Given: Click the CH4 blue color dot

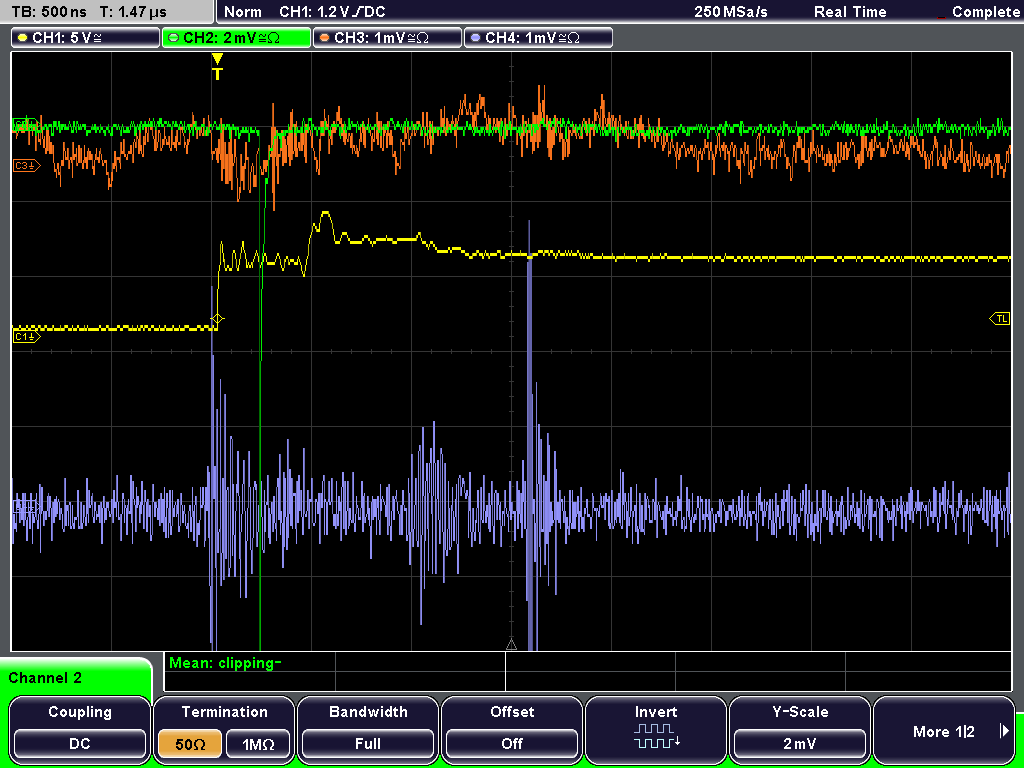Looking at the screenshot, I should coord(475,38).
